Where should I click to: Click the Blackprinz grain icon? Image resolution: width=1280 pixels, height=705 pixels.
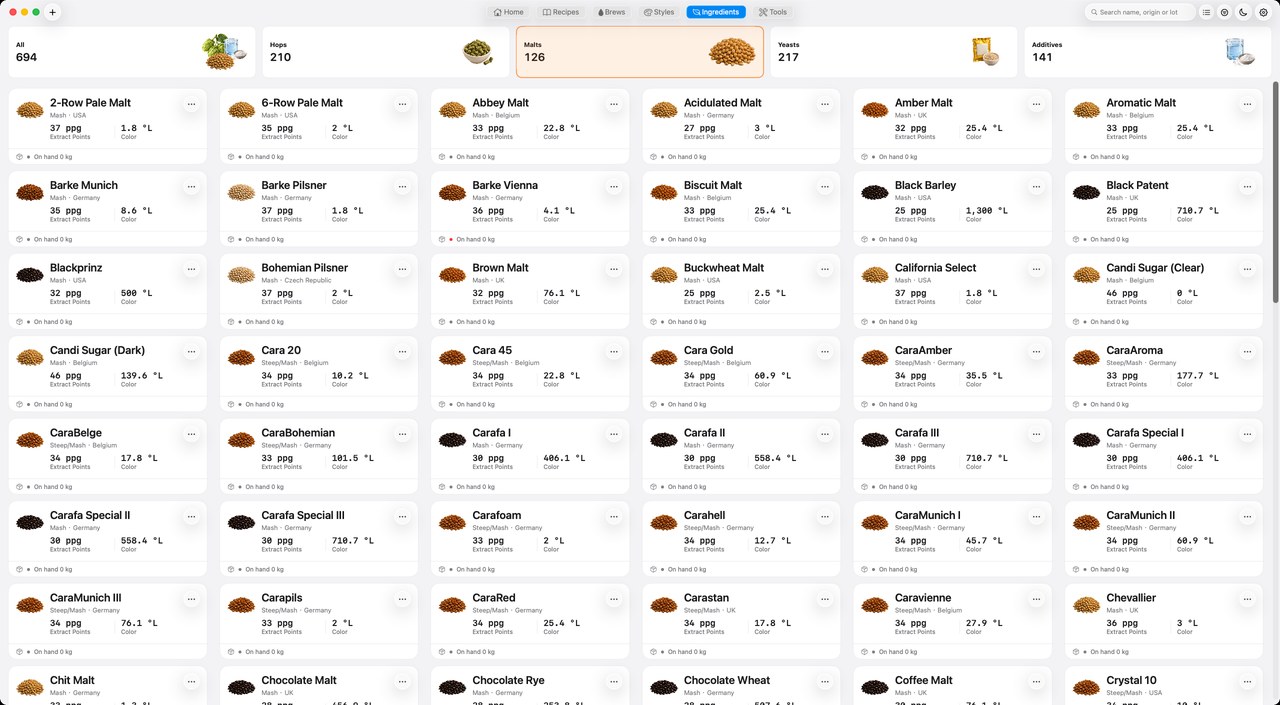coord(30,275)
